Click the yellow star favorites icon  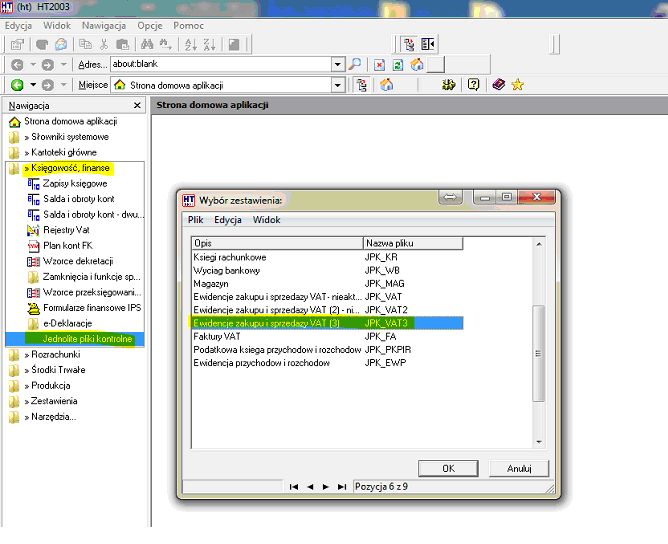518,85
